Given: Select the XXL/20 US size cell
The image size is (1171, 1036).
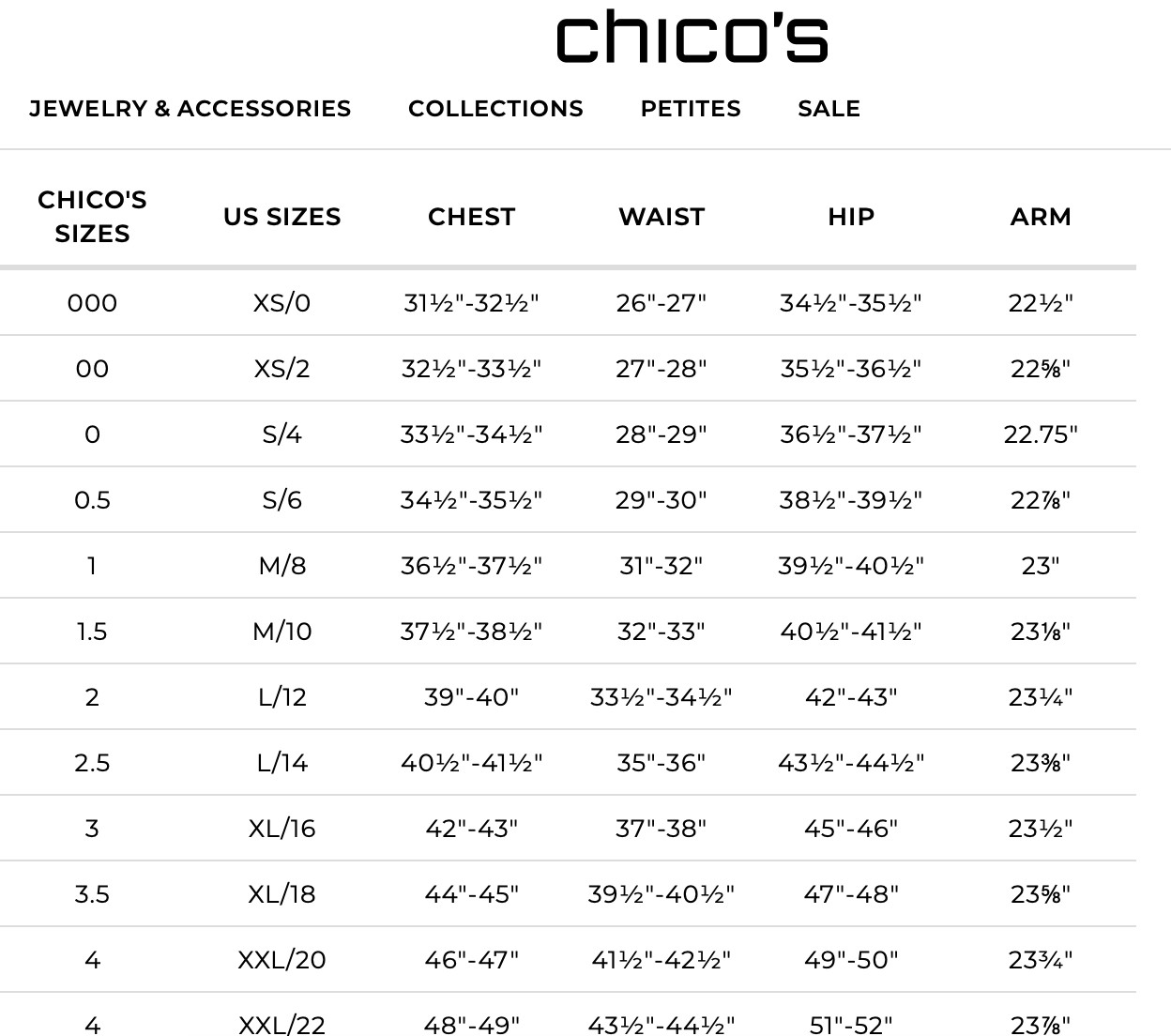Looking at the screenshot, I should tap(281, 960).
